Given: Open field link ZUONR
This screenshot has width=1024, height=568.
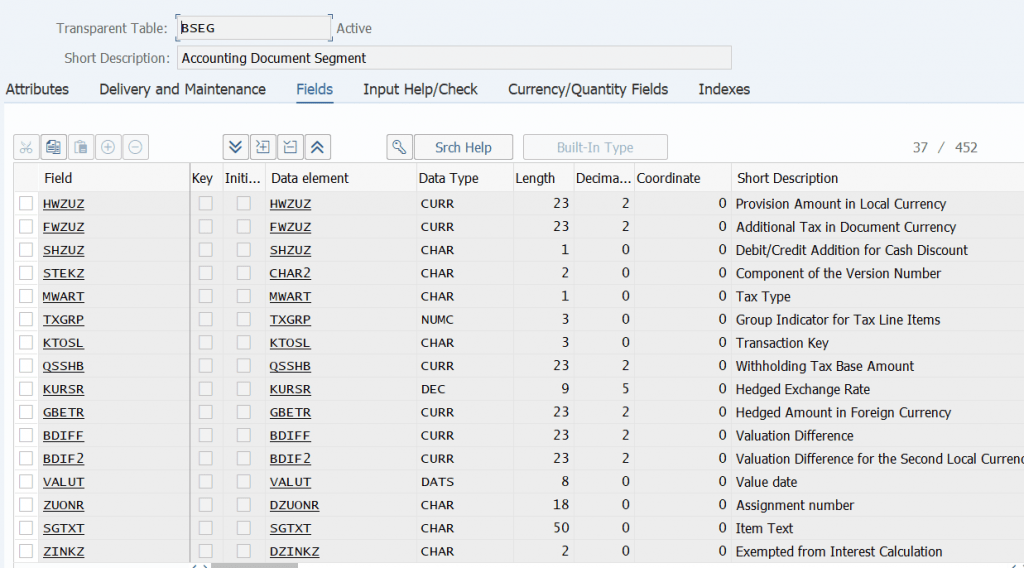Looking at the screenshot, I should (x=63, y=505).
